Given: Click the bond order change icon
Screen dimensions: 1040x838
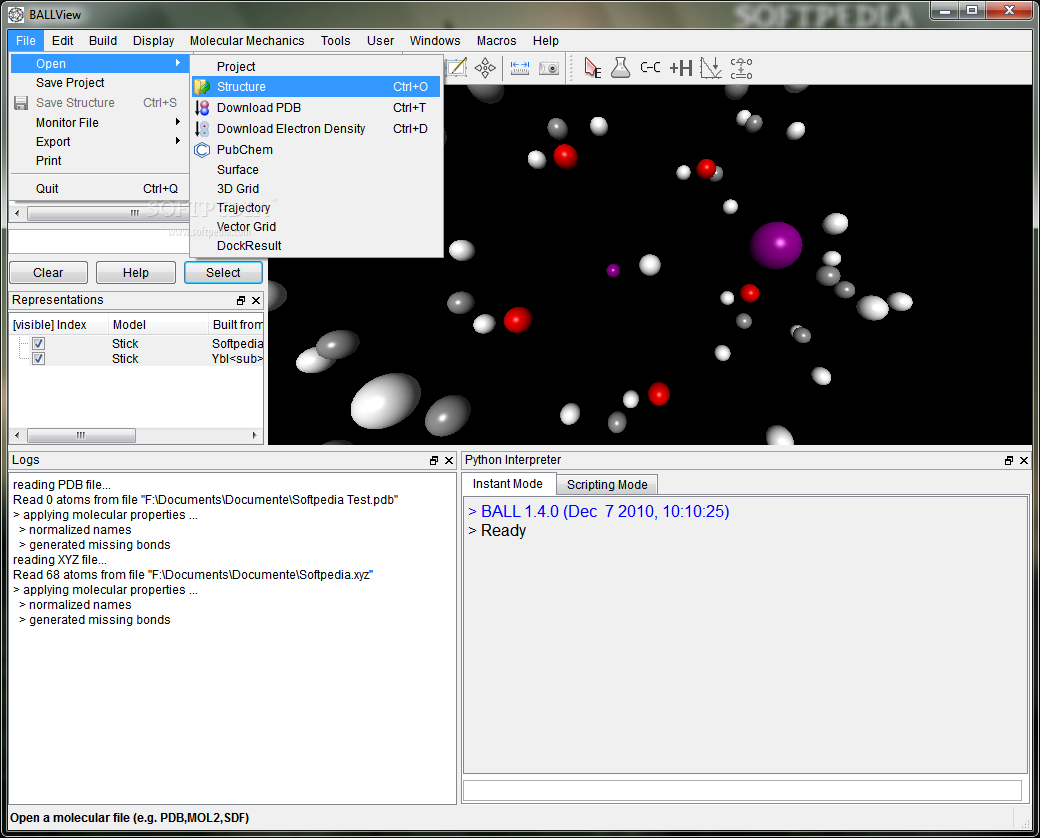Looking at the screenshot, I should [742, 68].
